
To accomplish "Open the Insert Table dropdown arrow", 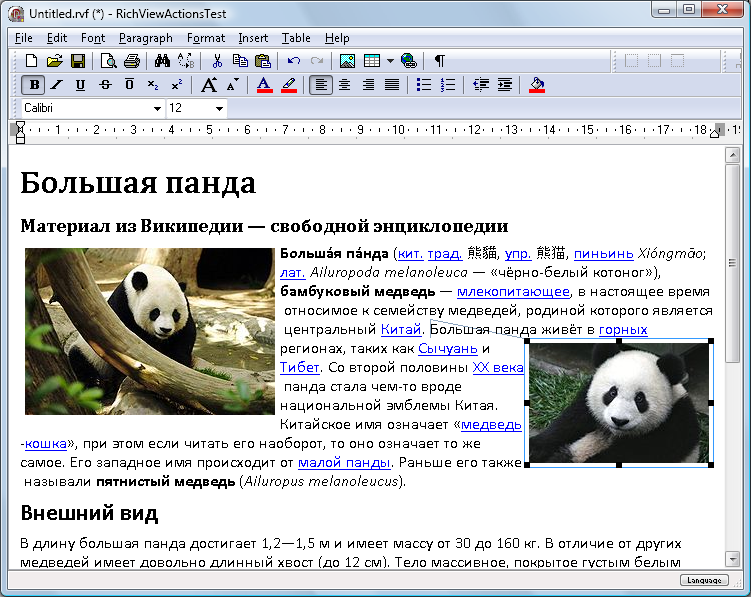I will click(389, 61).
